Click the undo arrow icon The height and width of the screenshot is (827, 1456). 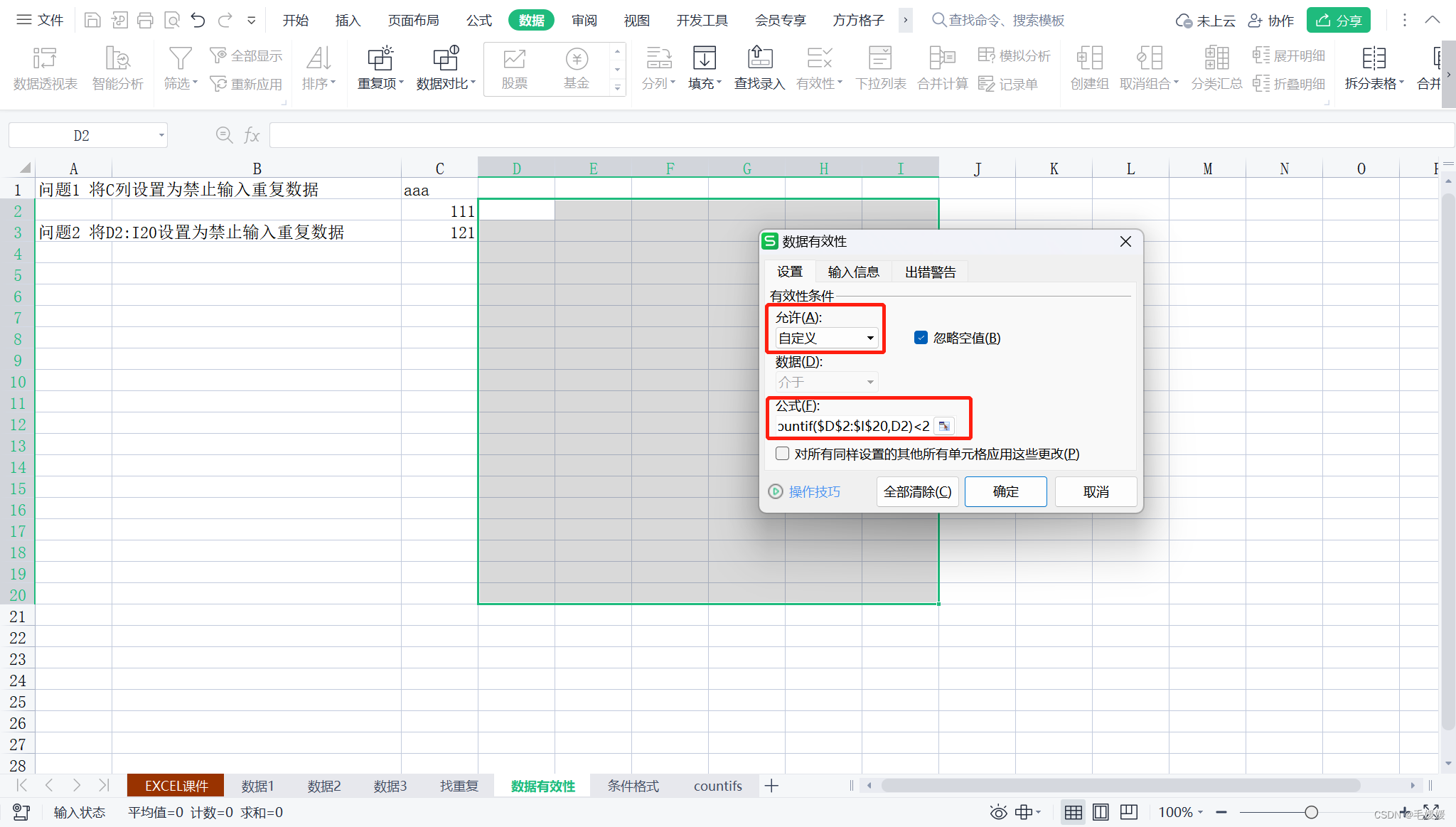coord(198,20)
